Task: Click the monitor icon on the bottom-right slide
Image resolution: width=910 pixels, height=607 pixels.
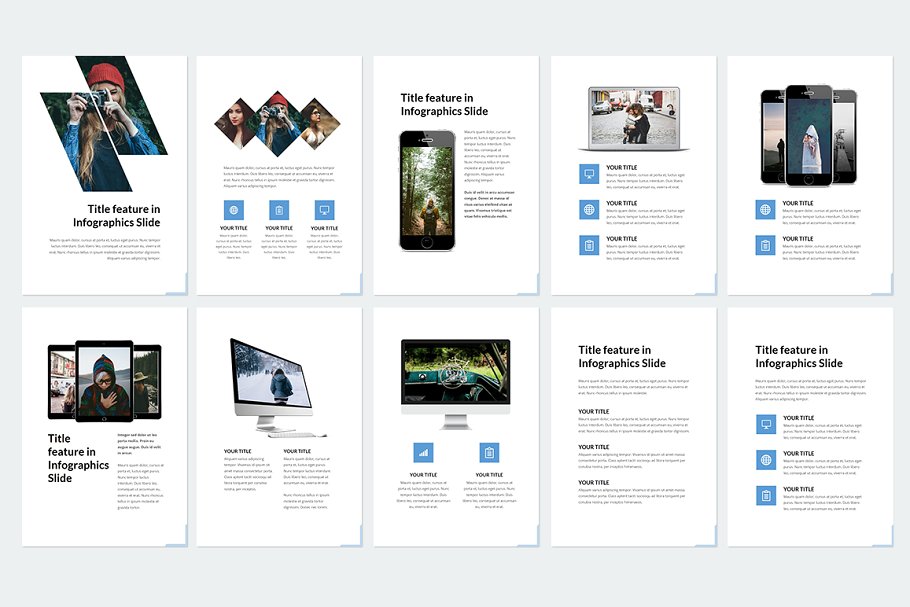Action: click(766, 424)
